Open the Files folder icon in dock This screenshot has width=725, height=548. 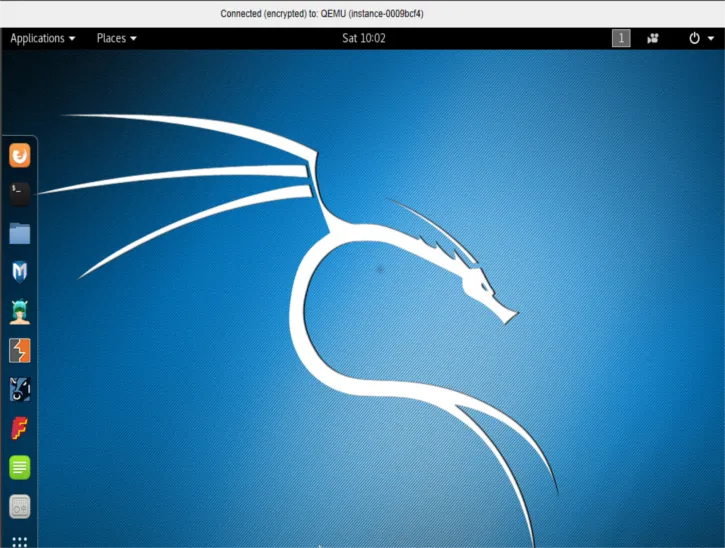[x=19, y=233]
